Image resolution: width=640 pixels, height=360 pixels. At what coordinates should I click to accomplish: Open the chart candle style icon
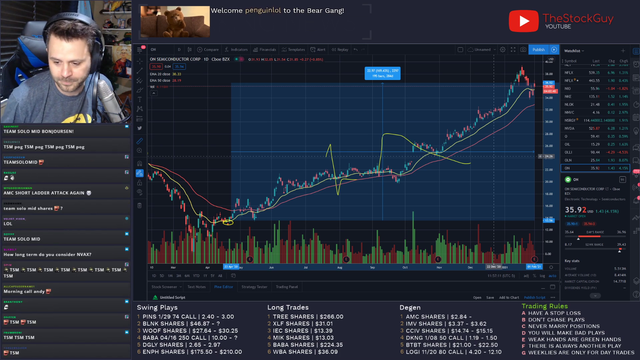coord(189,50)
